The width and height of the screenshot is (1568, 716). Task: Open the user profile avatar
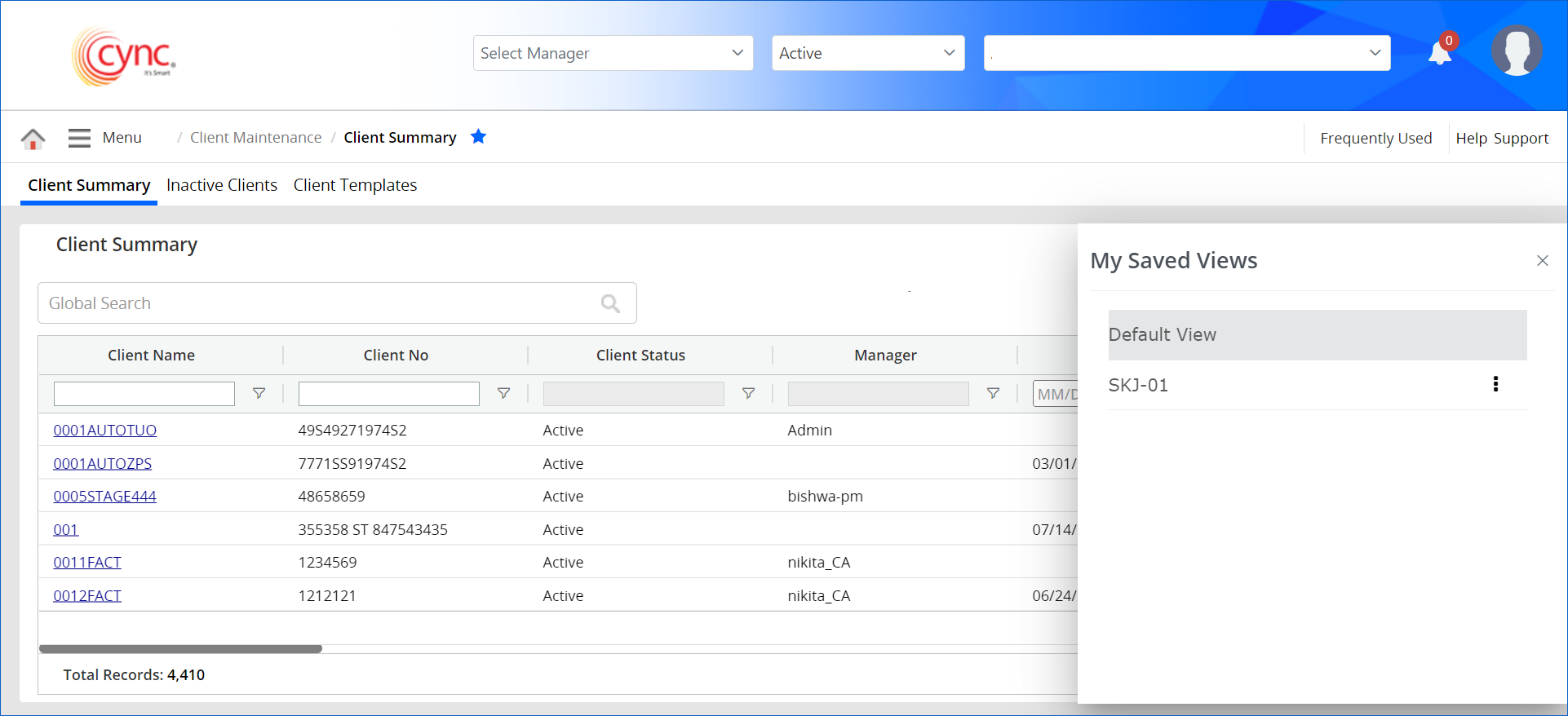pos(1517,51)
